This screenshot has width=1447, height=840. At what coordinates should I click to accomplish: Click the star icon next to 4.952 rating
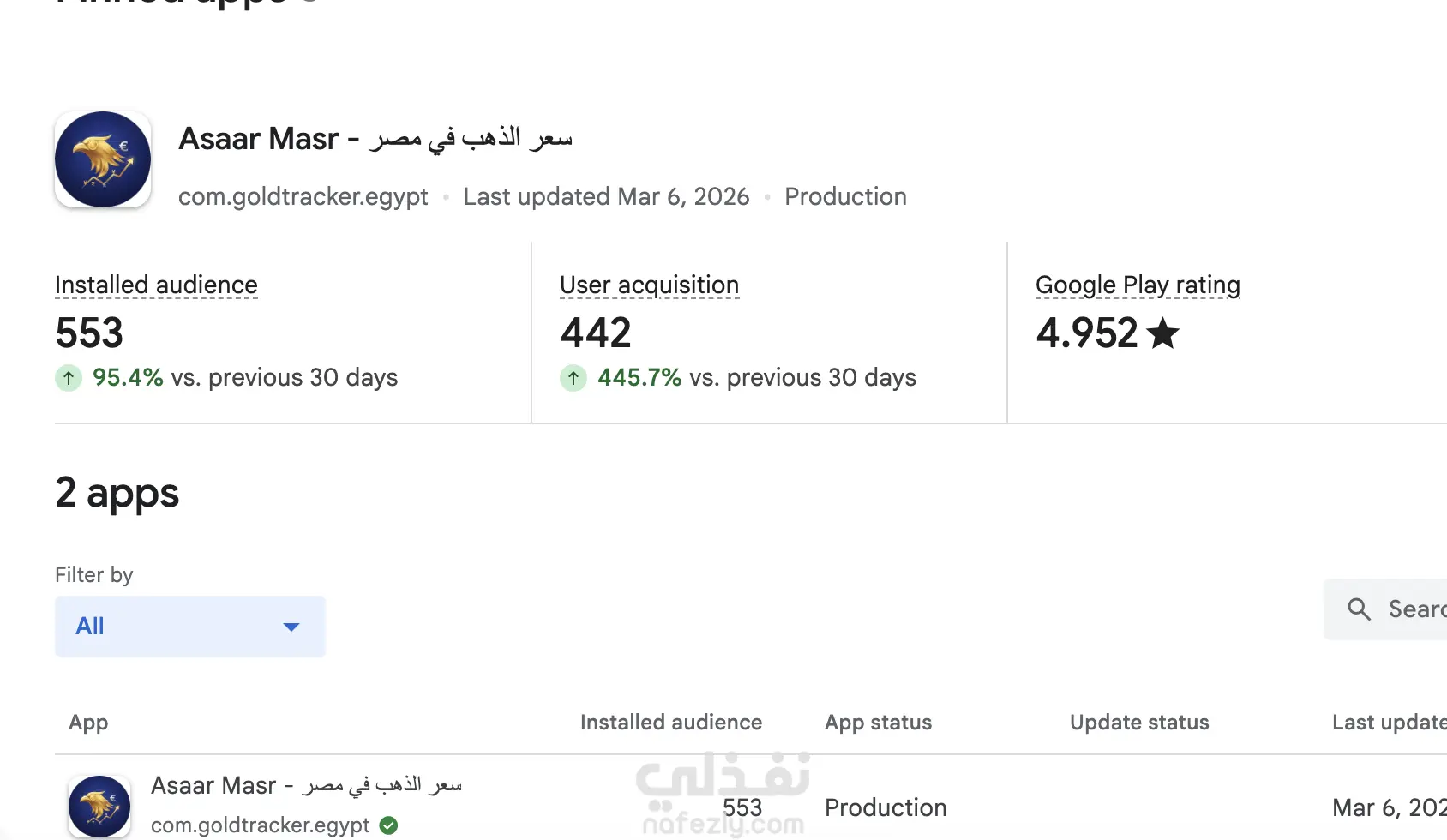pos(1163,333)
